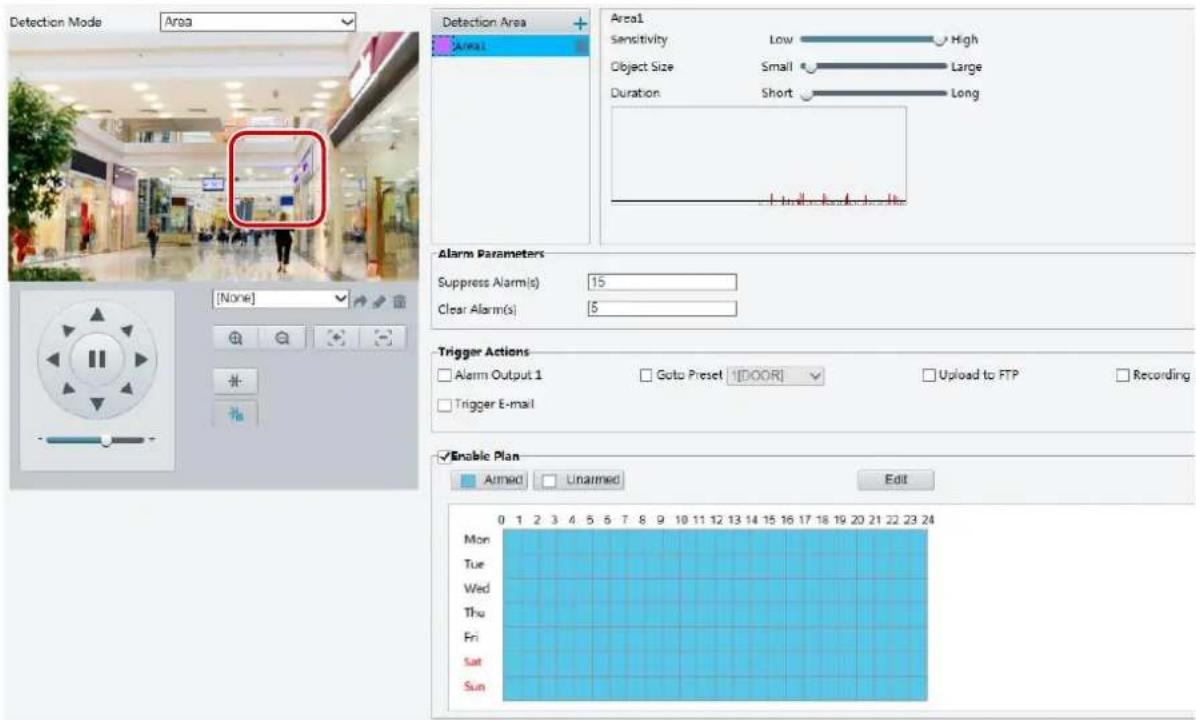1196x720 pixels.
Task: Pan camera left with PTZ left arrow
Action: pos(53,359)
